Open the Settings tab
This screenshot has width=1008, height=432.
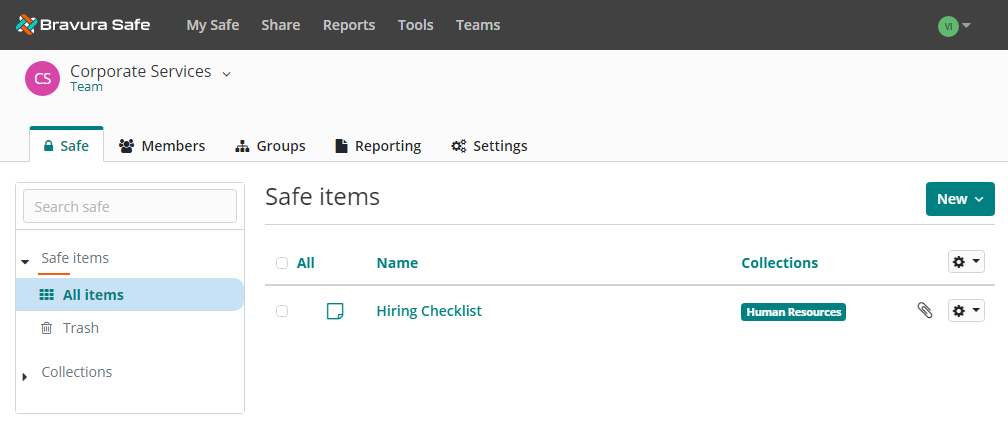coord(489,146)
